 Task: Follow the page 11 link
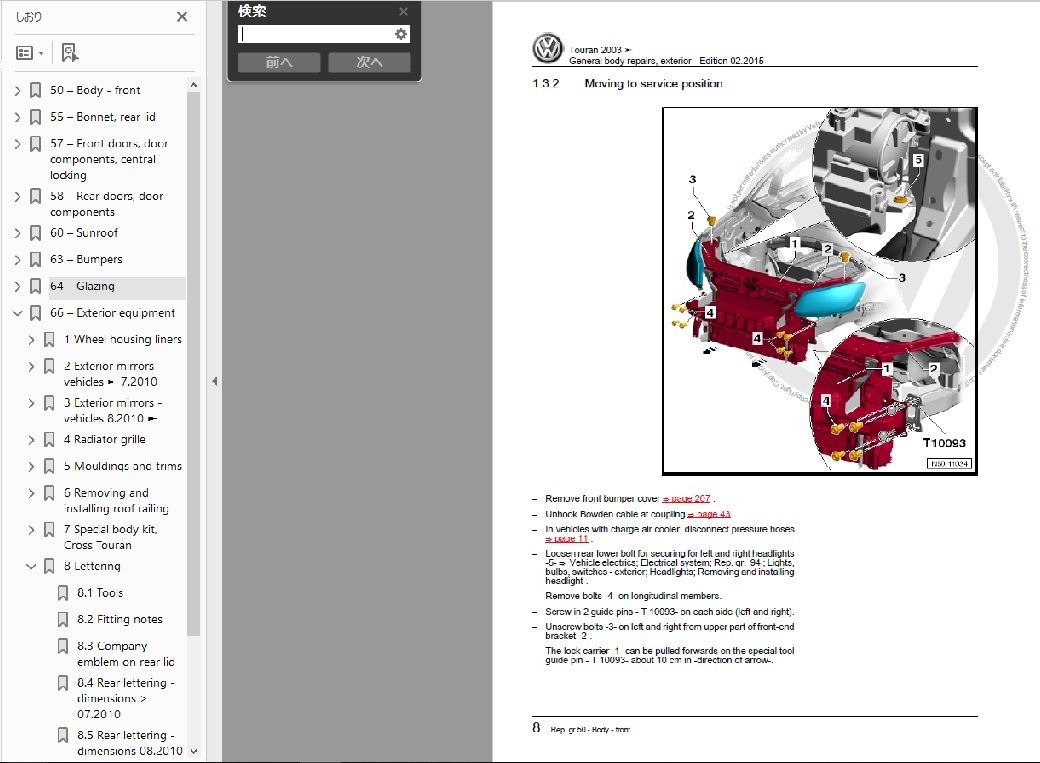tap(567, 539)
